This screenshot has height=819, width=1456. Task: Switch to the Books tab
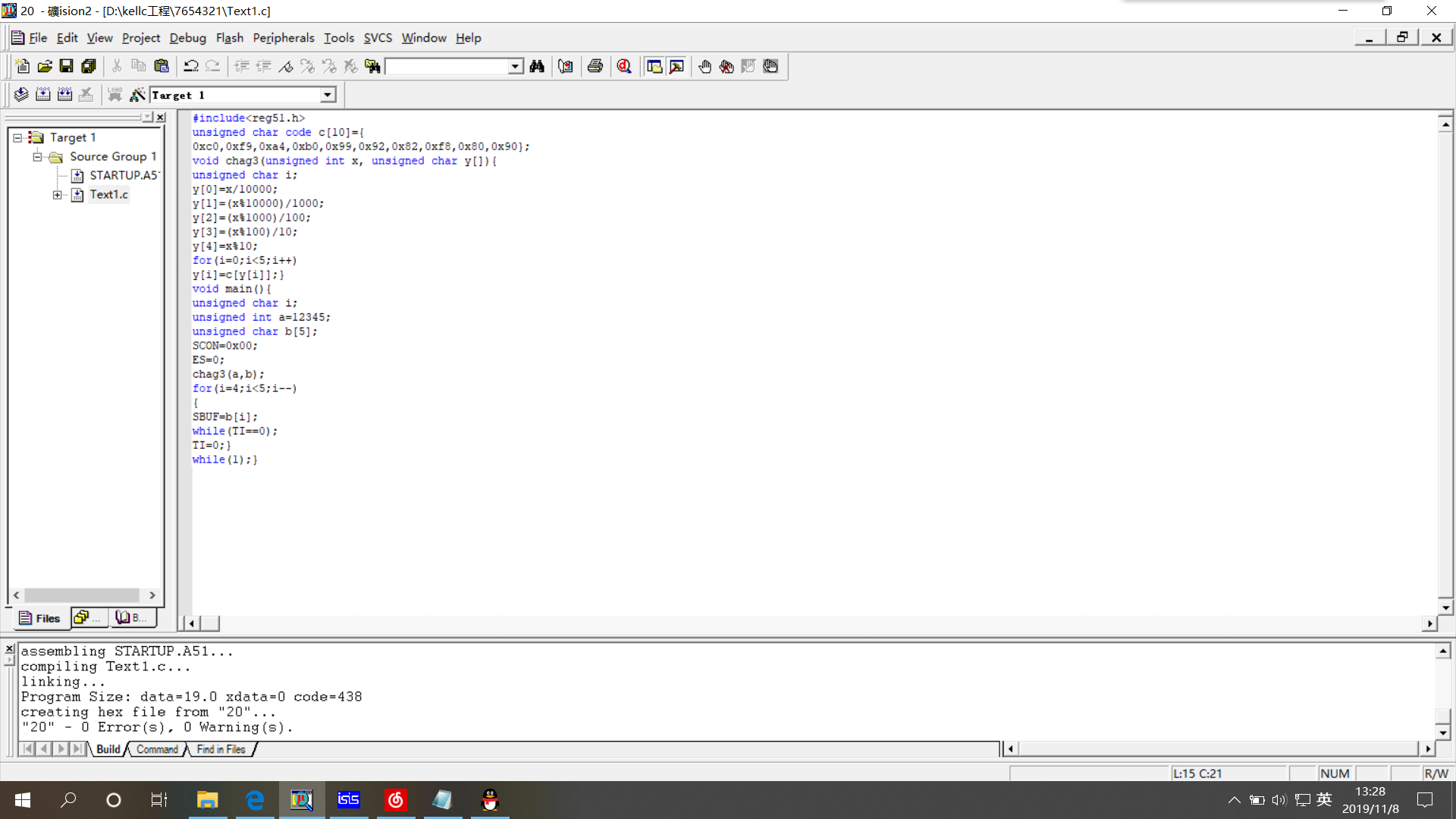[x=132, y=618]
